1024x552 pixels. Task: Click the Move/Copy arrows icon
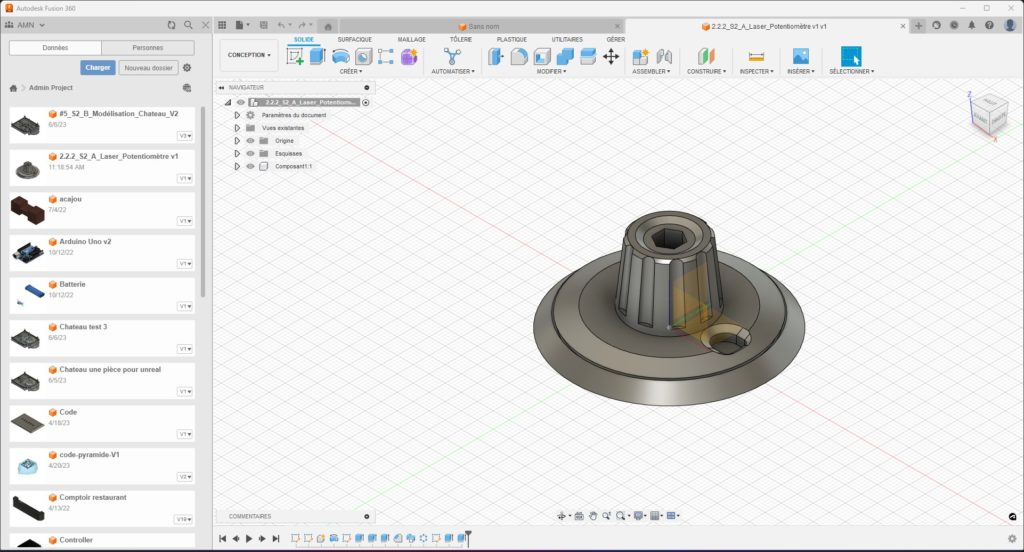tap(610, 57)
